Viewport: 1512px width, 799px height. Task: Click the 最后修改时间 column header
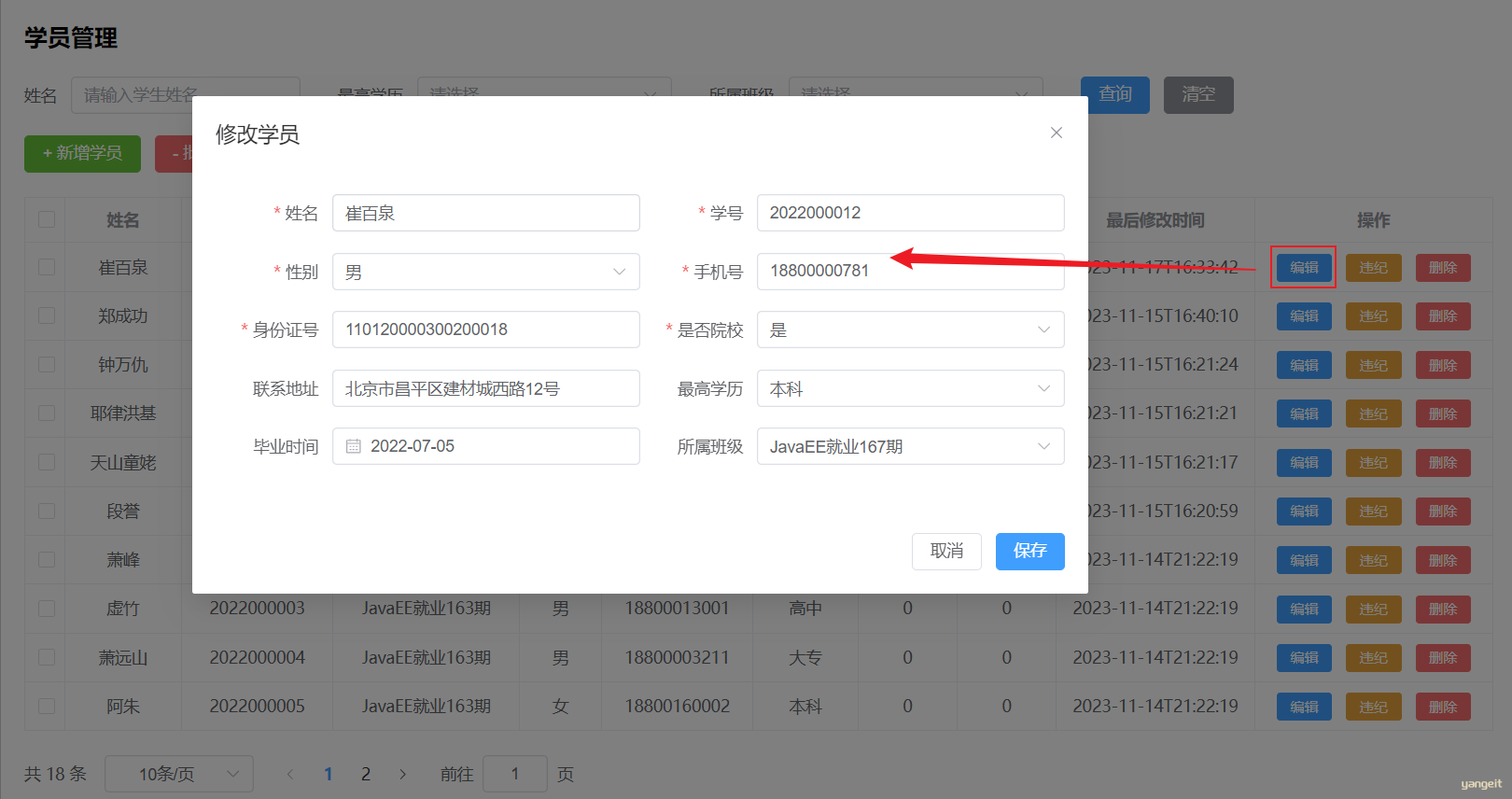point(1155,220)
